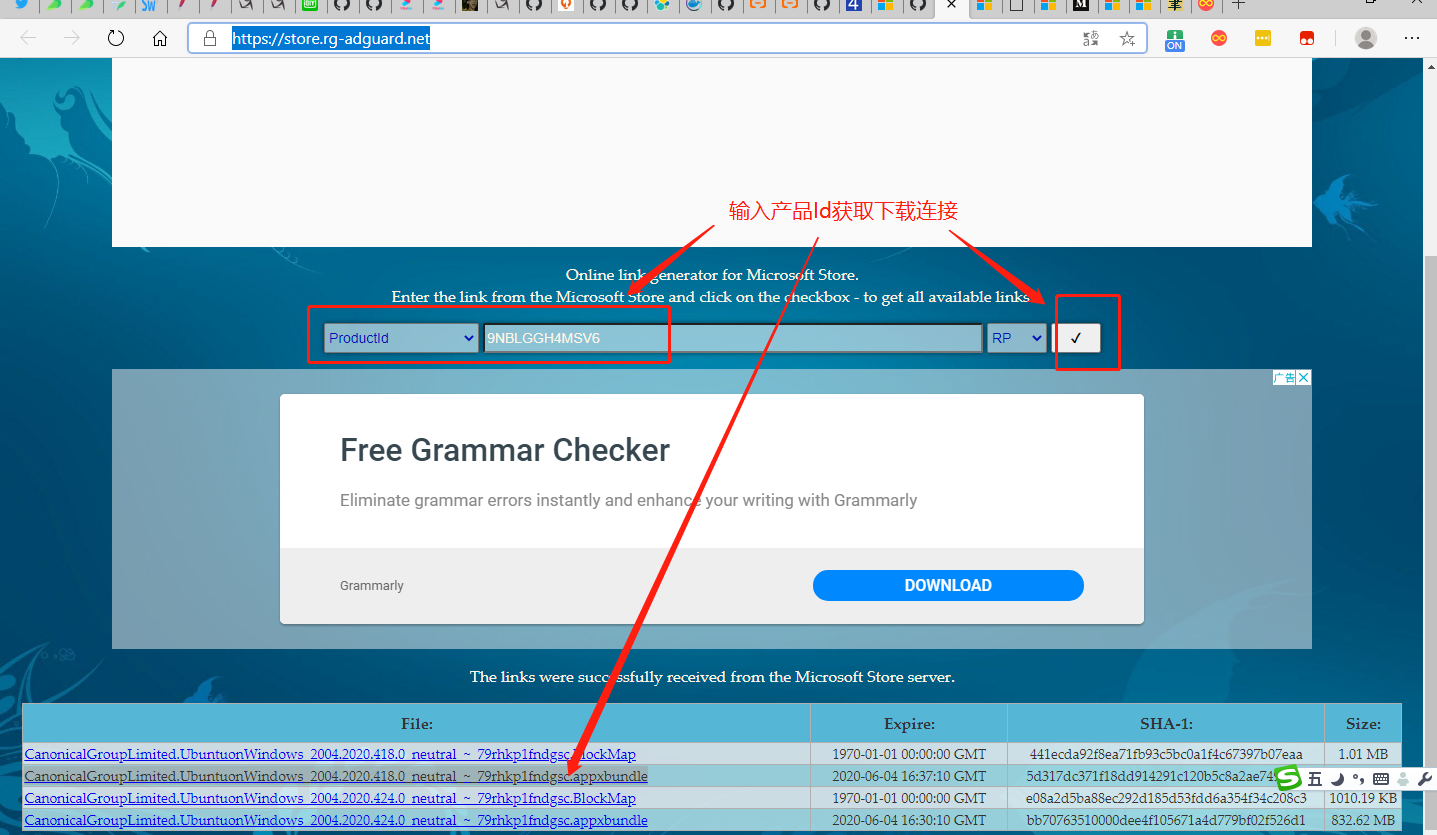This screenshot has width=1437, height=835.
Task: Switch to the SW tab
Action: tap(149, 5)
